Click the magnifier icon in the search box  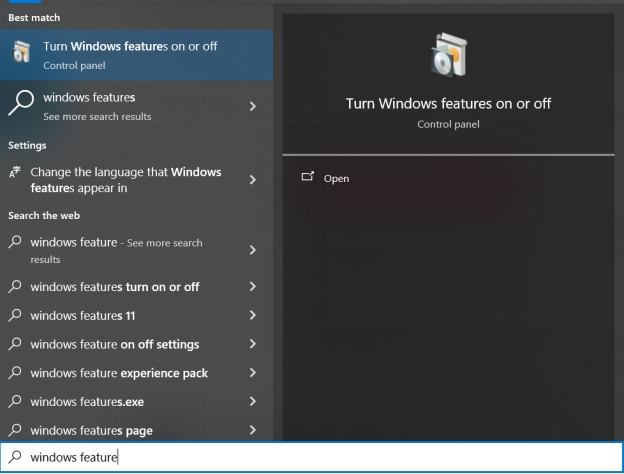(x=15, y=456)
